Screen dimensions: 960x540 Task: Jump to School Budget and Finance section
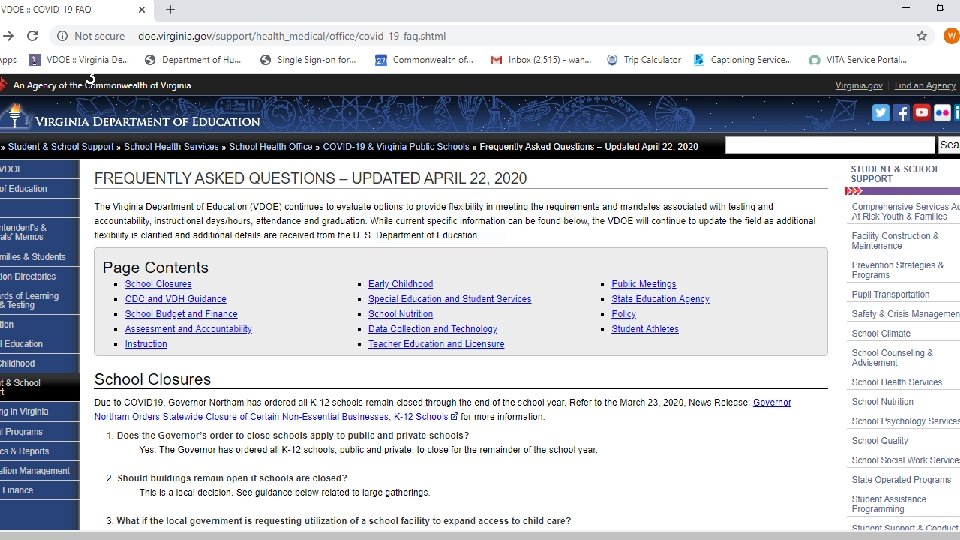pos(181,314)
